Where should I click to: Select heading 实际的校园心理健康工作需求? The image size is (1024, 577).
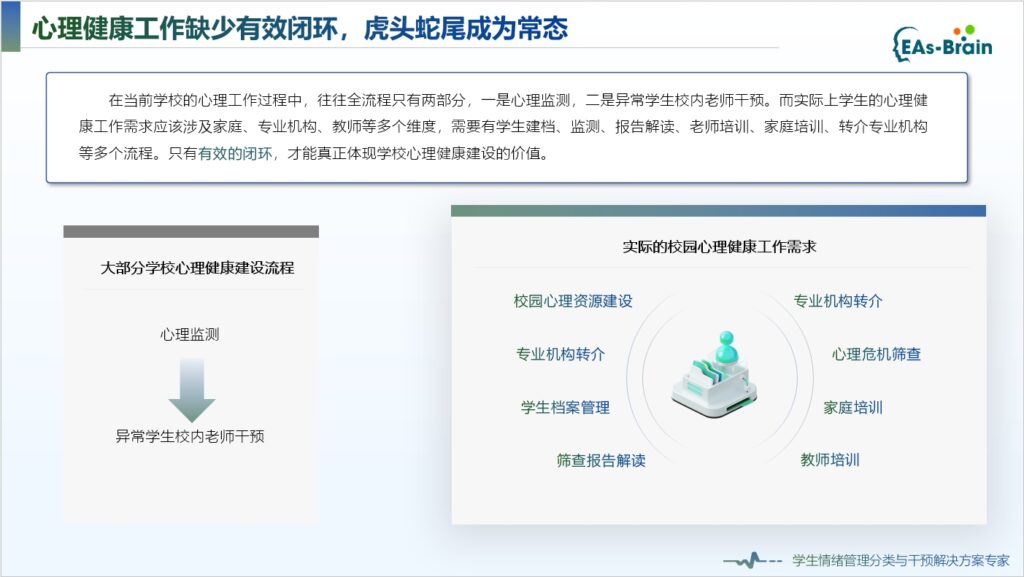coord(719,247)
